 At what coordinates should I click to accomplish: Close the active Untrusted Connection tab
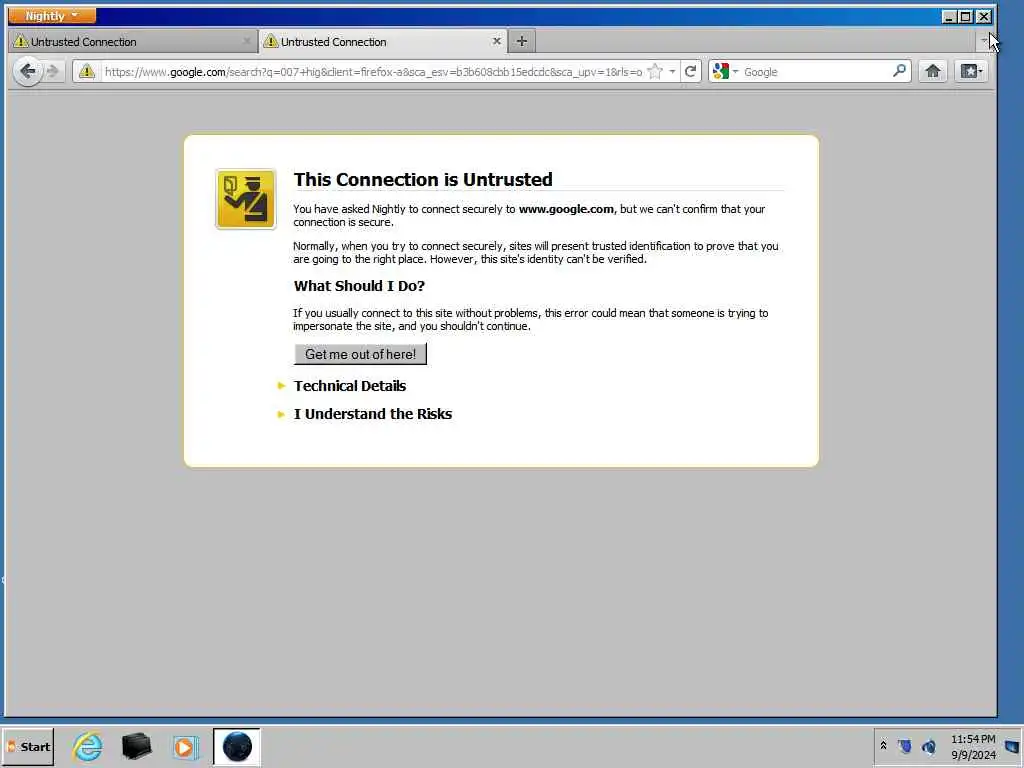(496, 41)
